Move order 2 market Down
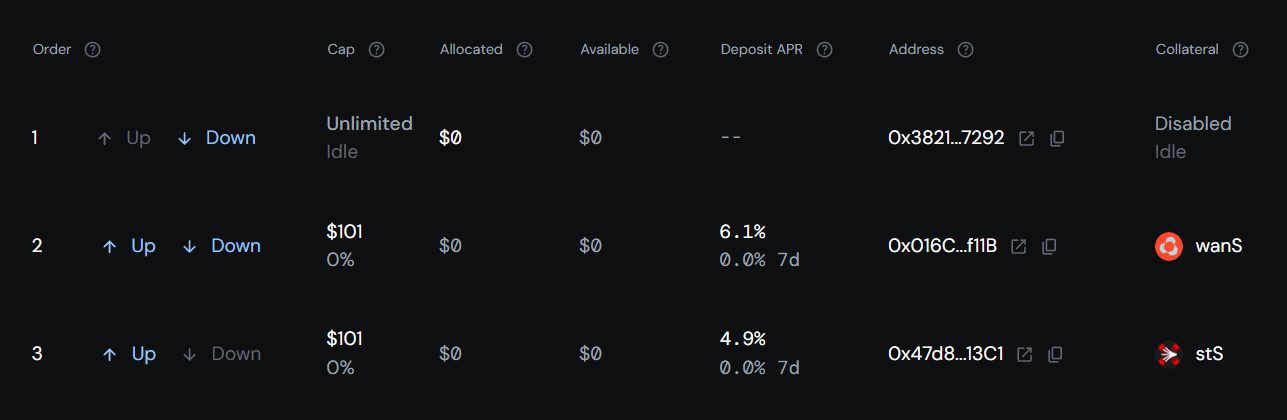The image size is (1287, 420). pyautogui.click(x=222, y=246)
